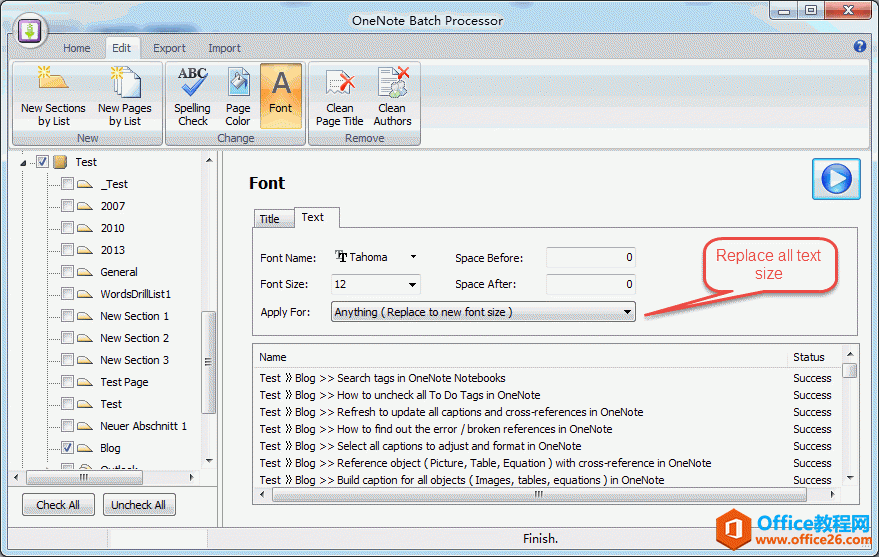Open the help question mark icon
This screenshot has height=557, width=879.
[859, 47]
